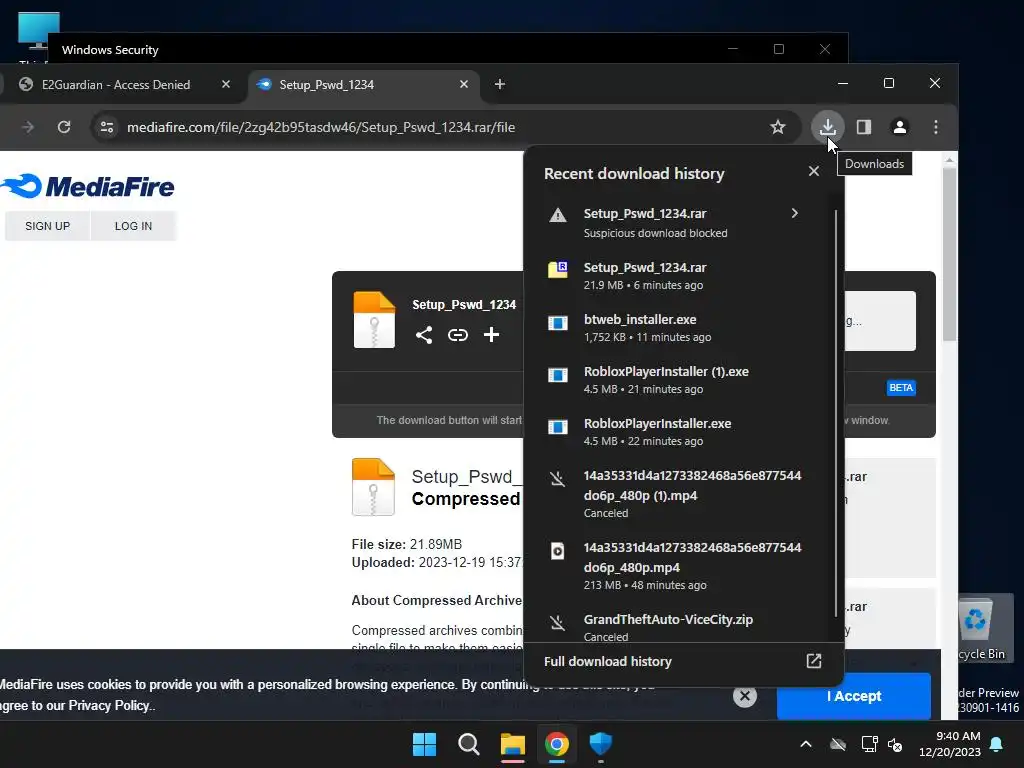Select the Setup_Pswd_1234 tab
The height and width of the screenshot is (768, 1024).
(327, 84)
